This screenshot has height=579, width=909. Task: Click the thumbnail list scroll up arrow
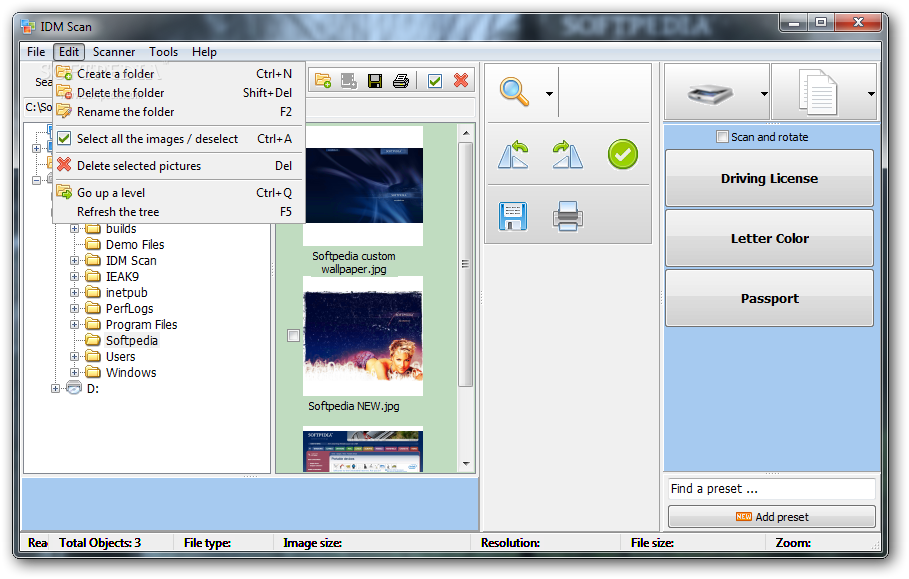(x=466, y=133)
